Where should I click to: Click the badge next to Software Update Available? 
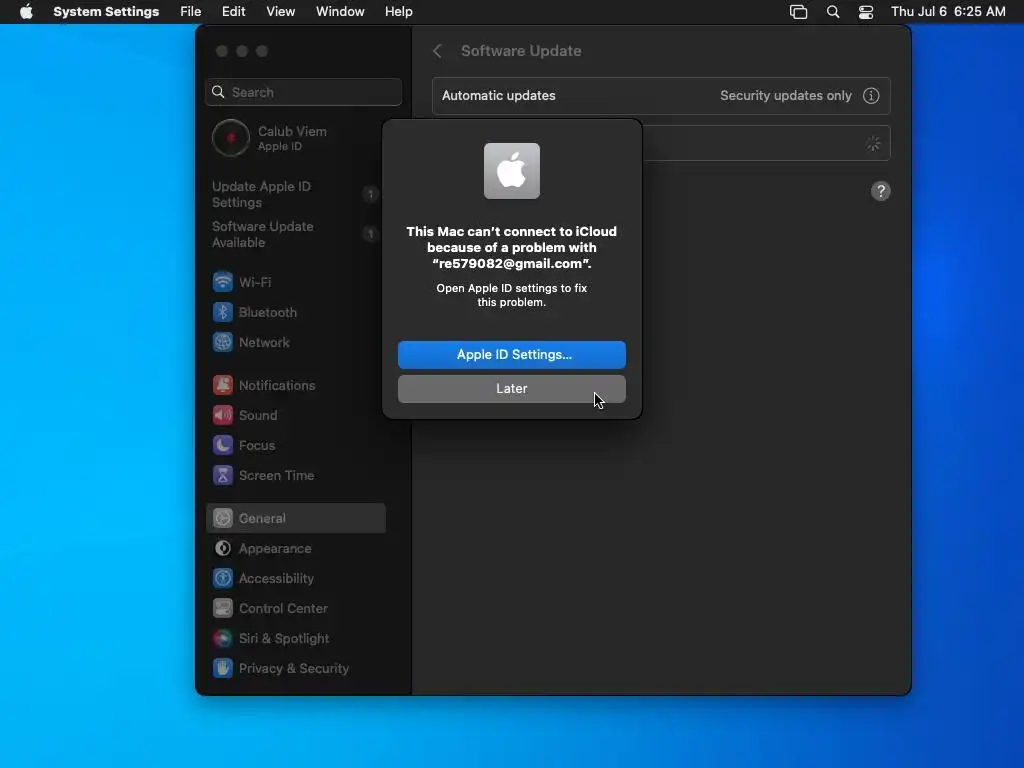pos(370,234)
